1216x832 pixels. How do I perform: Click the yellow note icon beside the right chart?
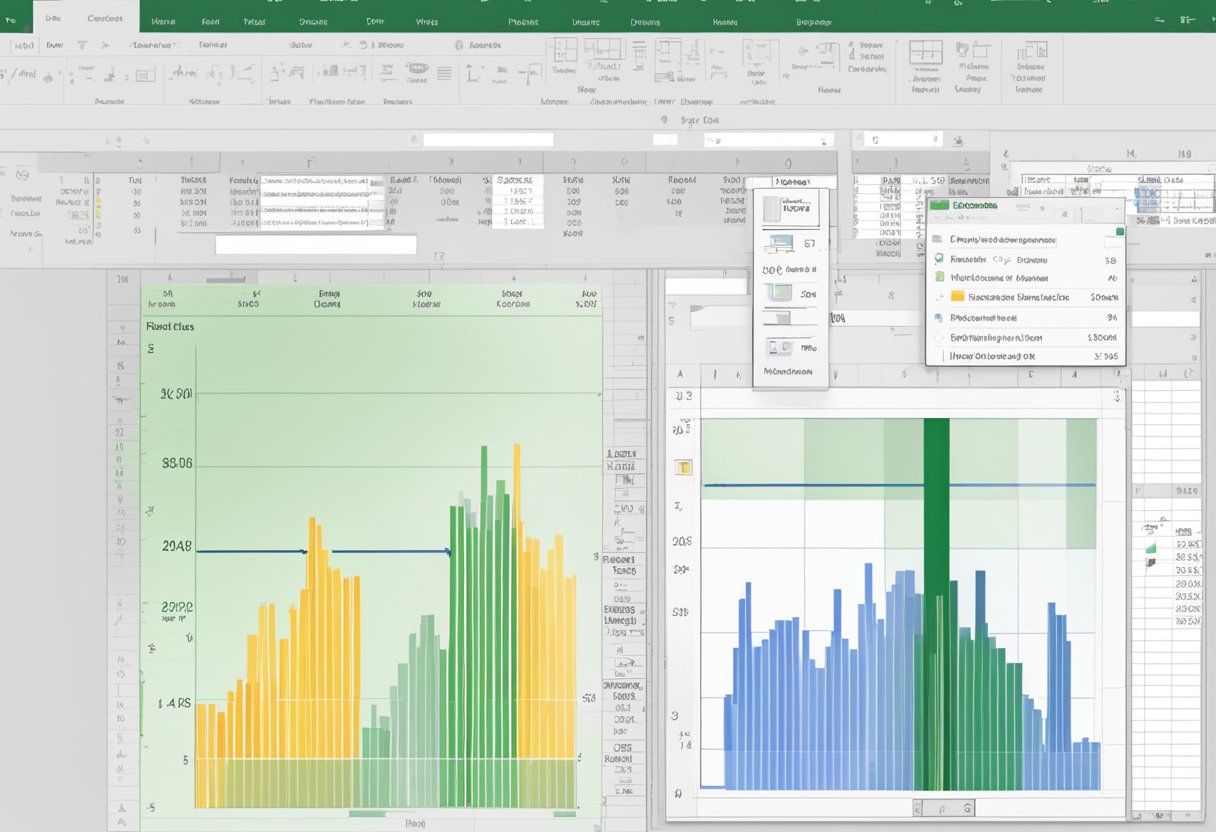tap(684, 467)
